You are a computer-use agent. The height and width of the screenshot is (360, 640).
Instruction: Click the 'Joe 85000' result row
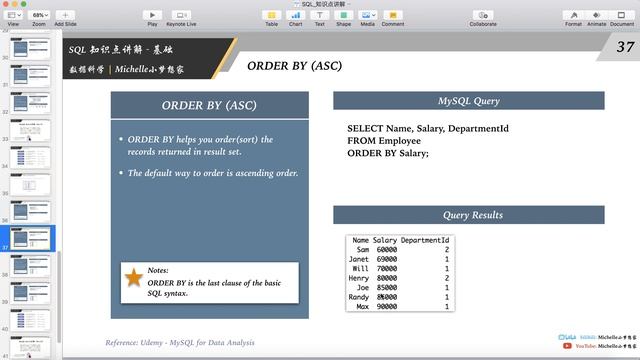(x=400, y=288)
